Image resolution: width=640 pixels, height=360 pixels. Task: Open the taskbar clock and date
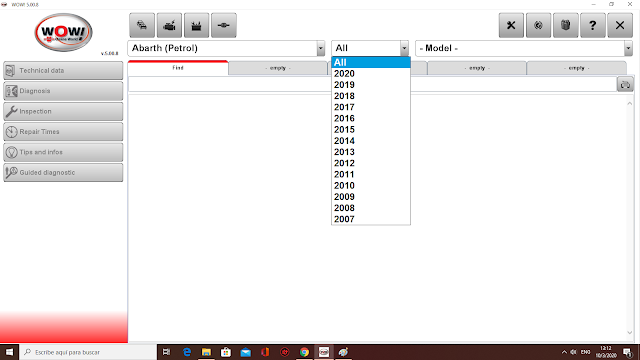606,352
